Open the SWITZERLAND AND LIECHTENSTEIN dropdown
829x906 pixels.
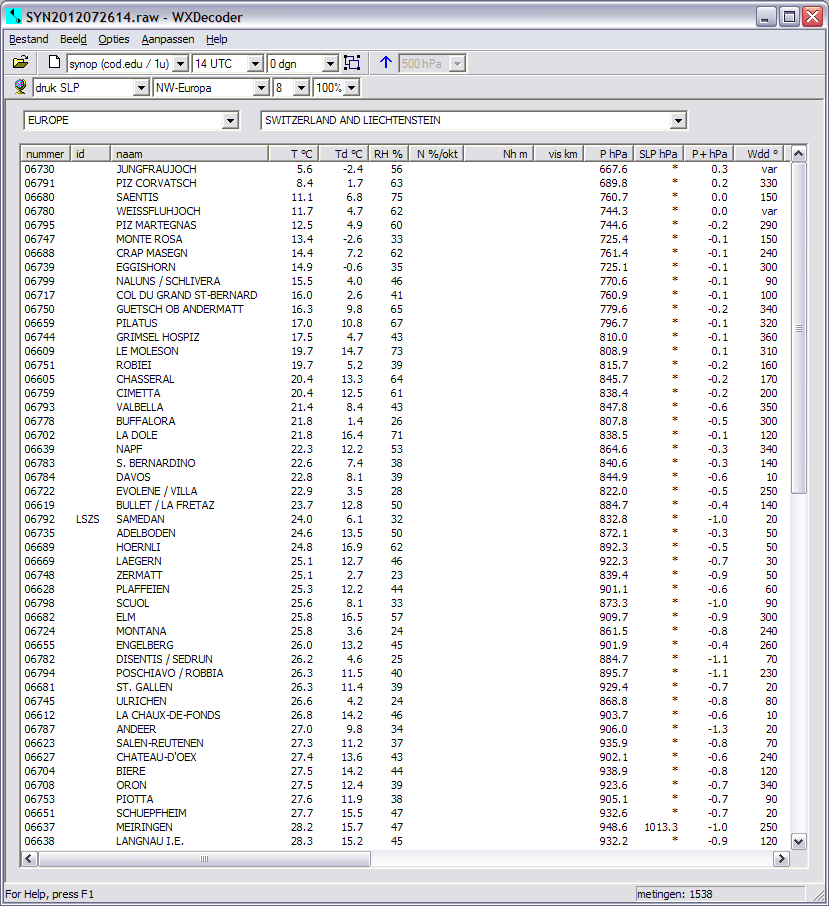[x=678, y=120]
